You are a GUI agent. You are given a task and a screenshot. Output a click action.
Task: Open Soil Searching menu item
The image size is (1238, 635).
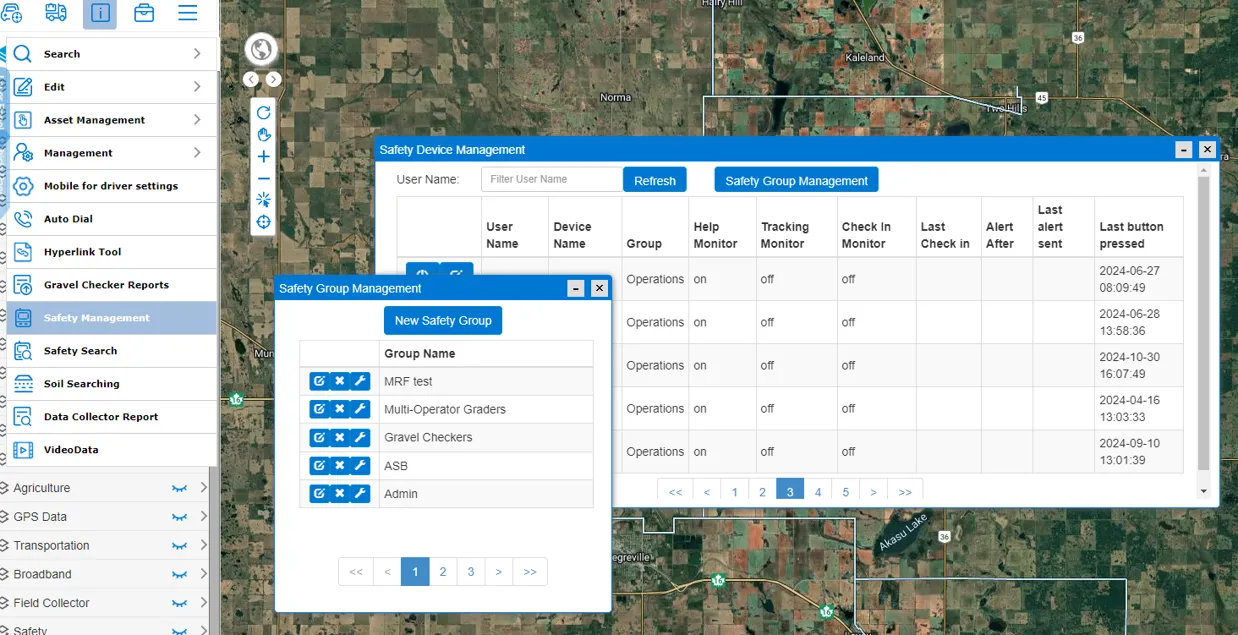(111, 384)
